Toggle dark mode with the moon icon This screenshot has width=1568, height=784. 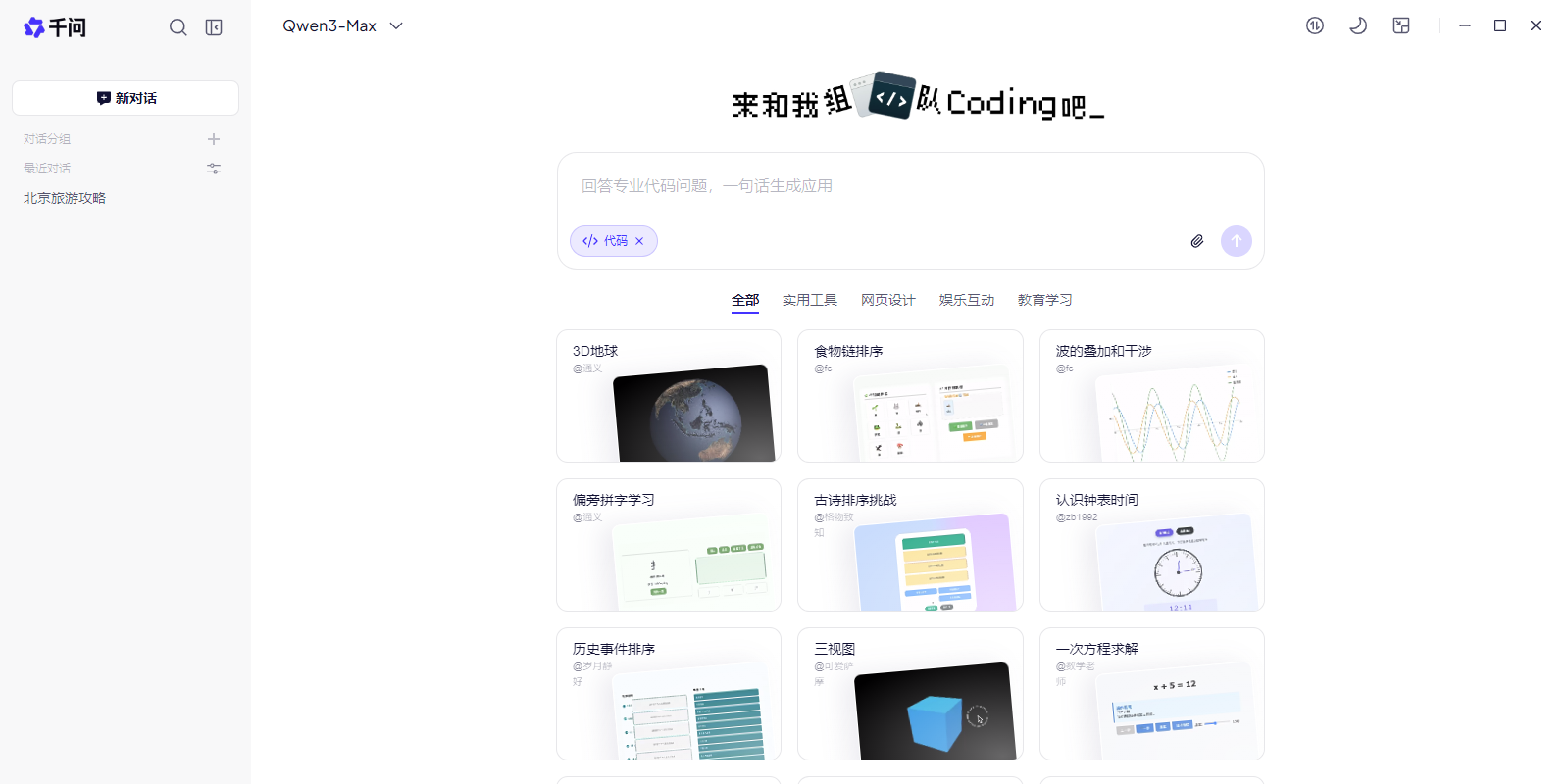click(x=1358, y=26)
